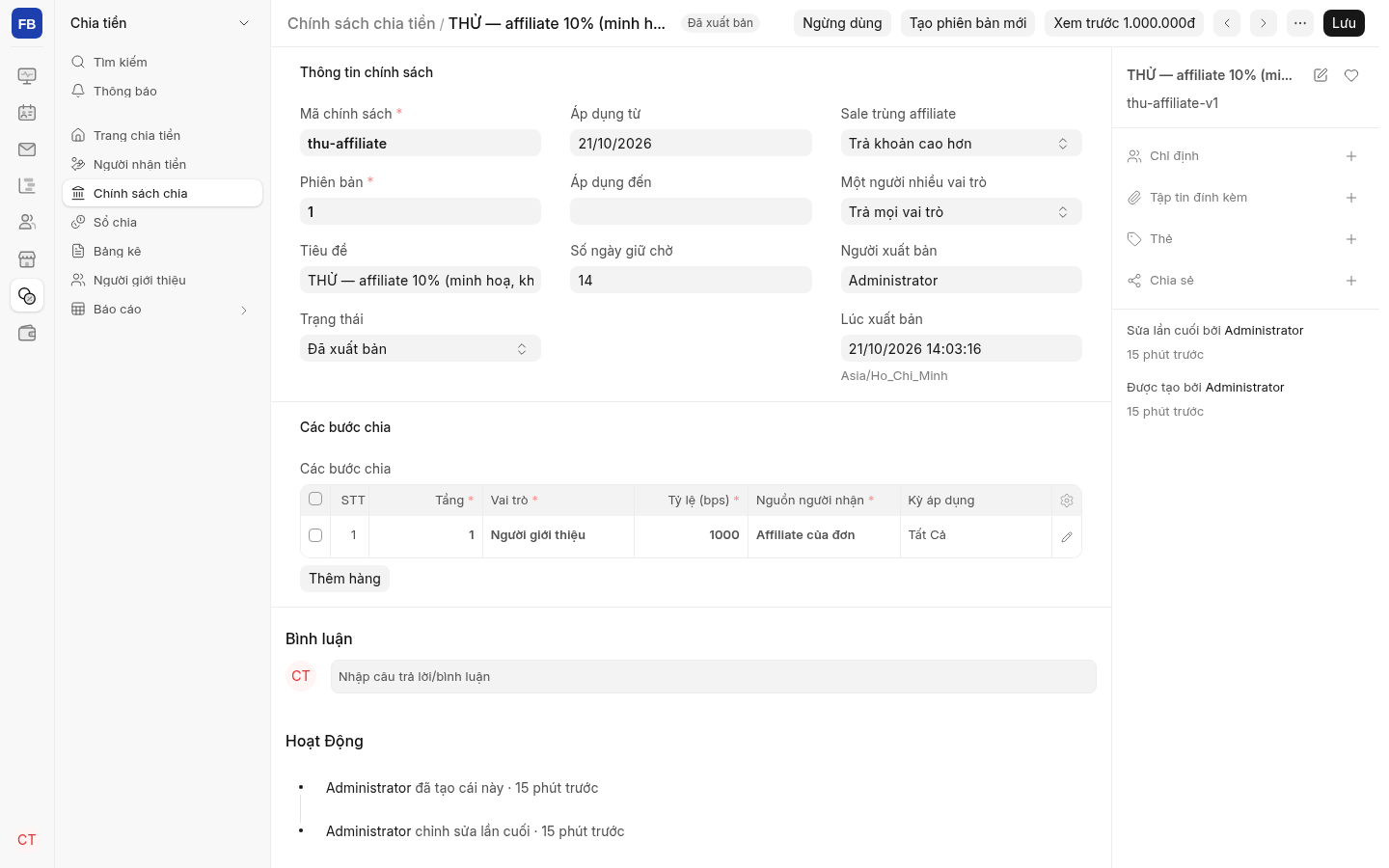Viewport: 1389px width, 868px height.
Task: Open Thông báo notifications in sidebar
Action: pos(162,92)
